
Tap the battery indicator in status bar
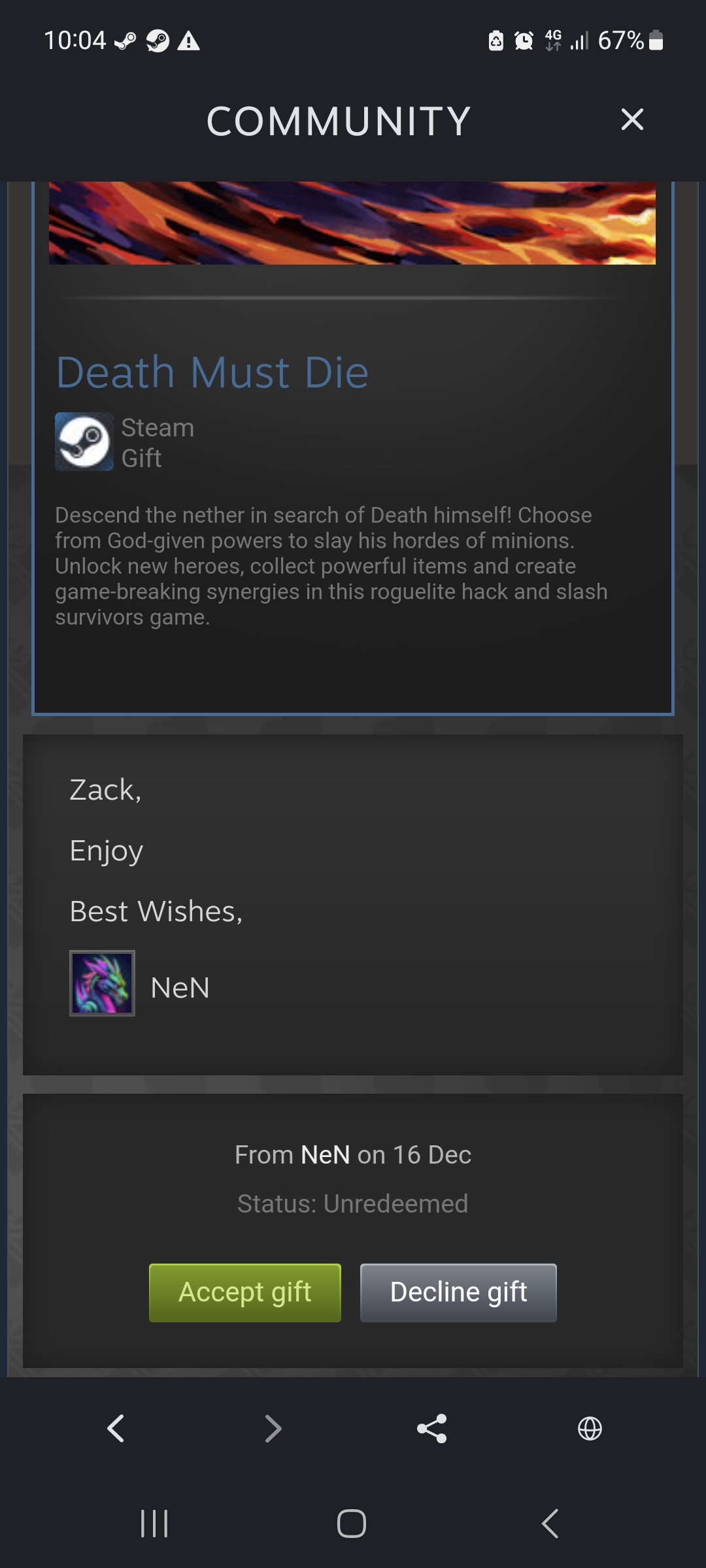pyautogui.click(x=656, y=41)
